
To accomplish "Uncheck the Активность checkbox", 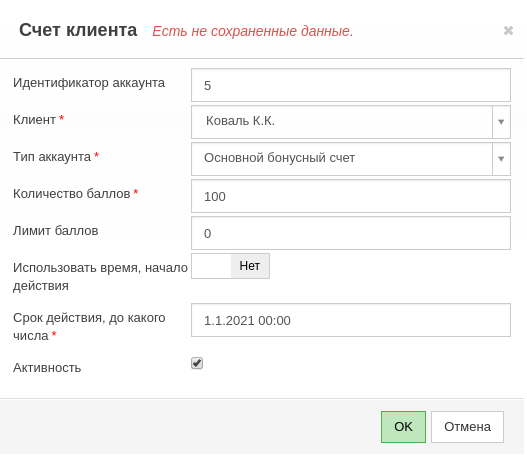I will (x=197, y=363).
